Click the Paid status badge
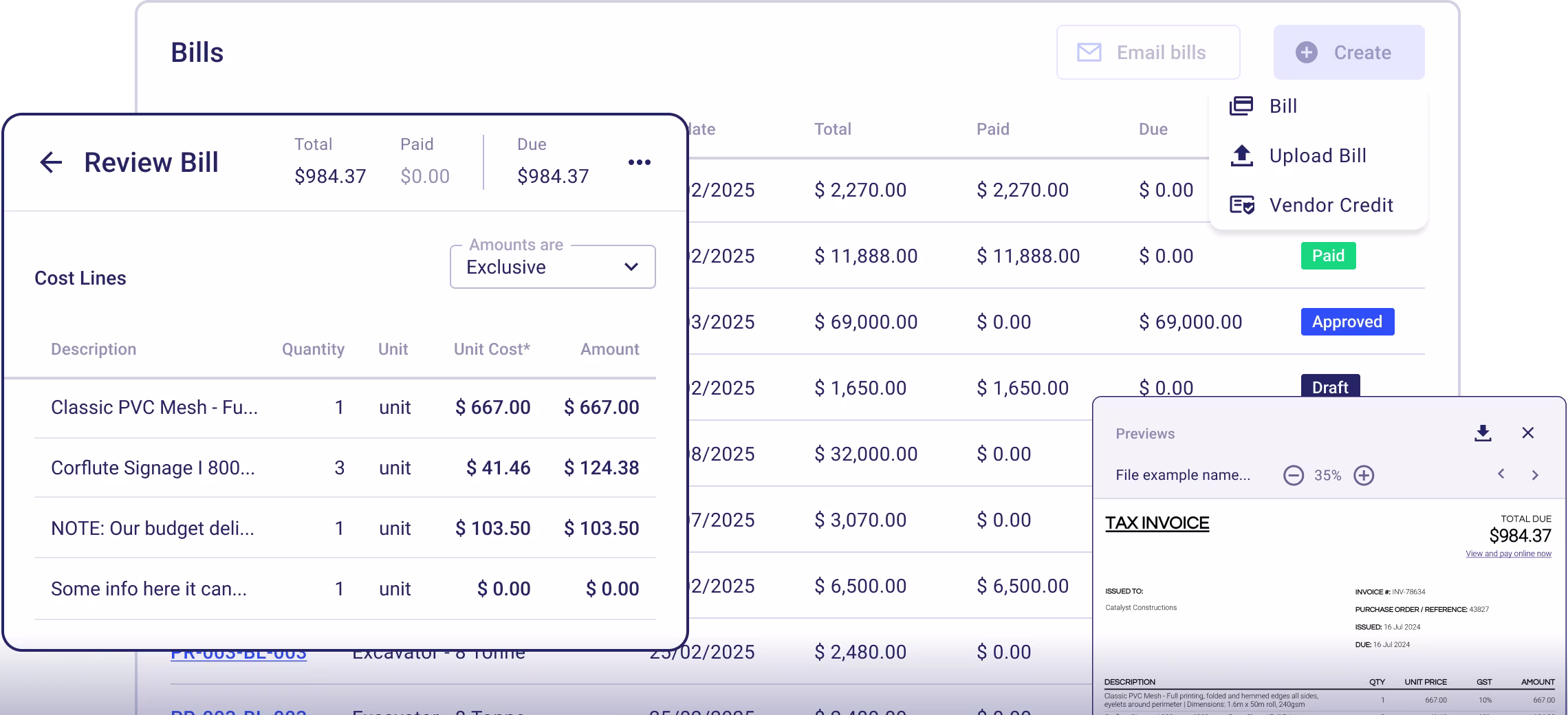This screenshot has width=1568, height=715. coord(1328,256)
